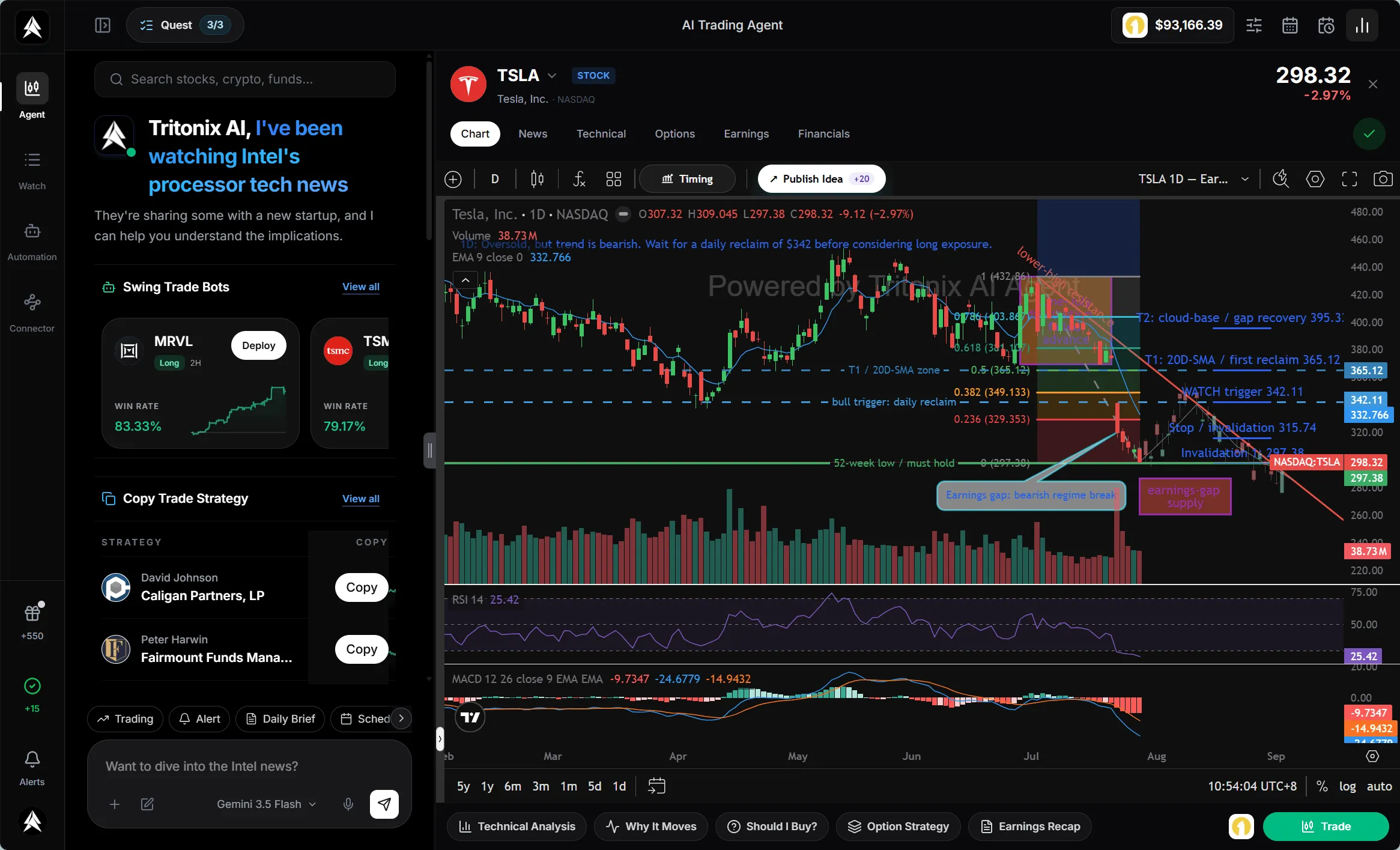This screenshot has width=1400, height=850.
Task: Send the chat message
Action: coord(384,804)
